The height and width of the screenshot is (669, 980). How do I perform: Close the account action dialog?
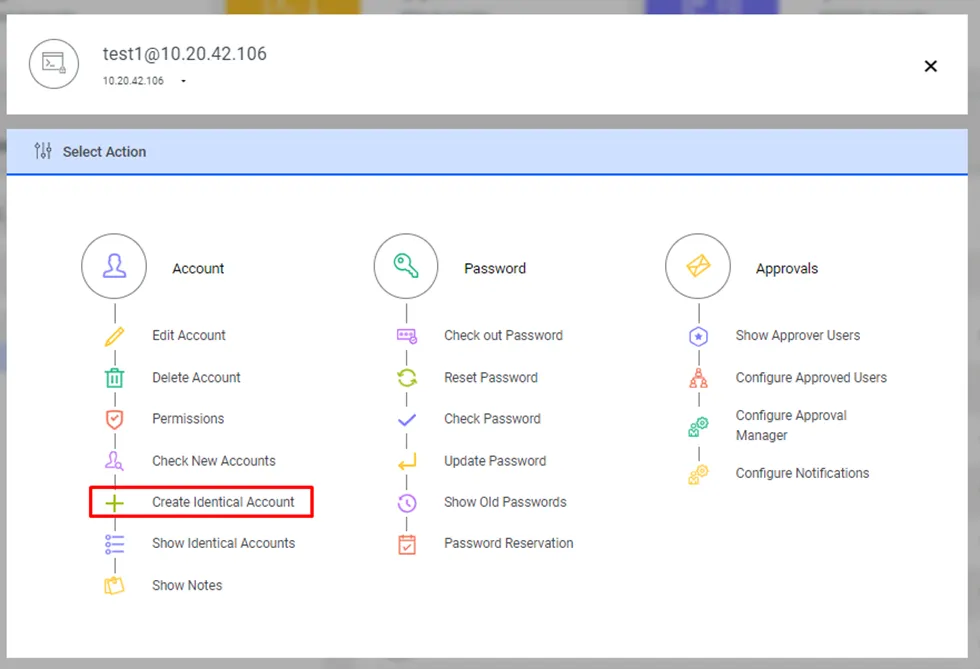931,66
